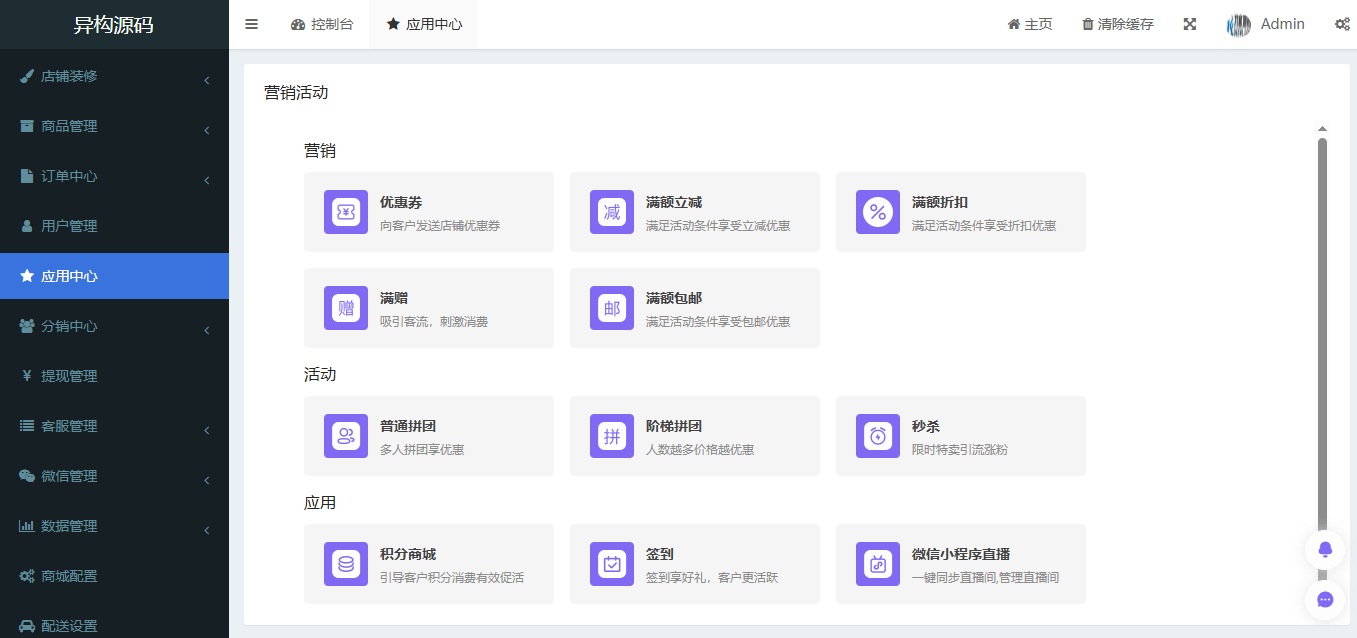Viewport: 1357px width, 638px height.
Task: Click the notification bell icon
Action: point(1324,549)
